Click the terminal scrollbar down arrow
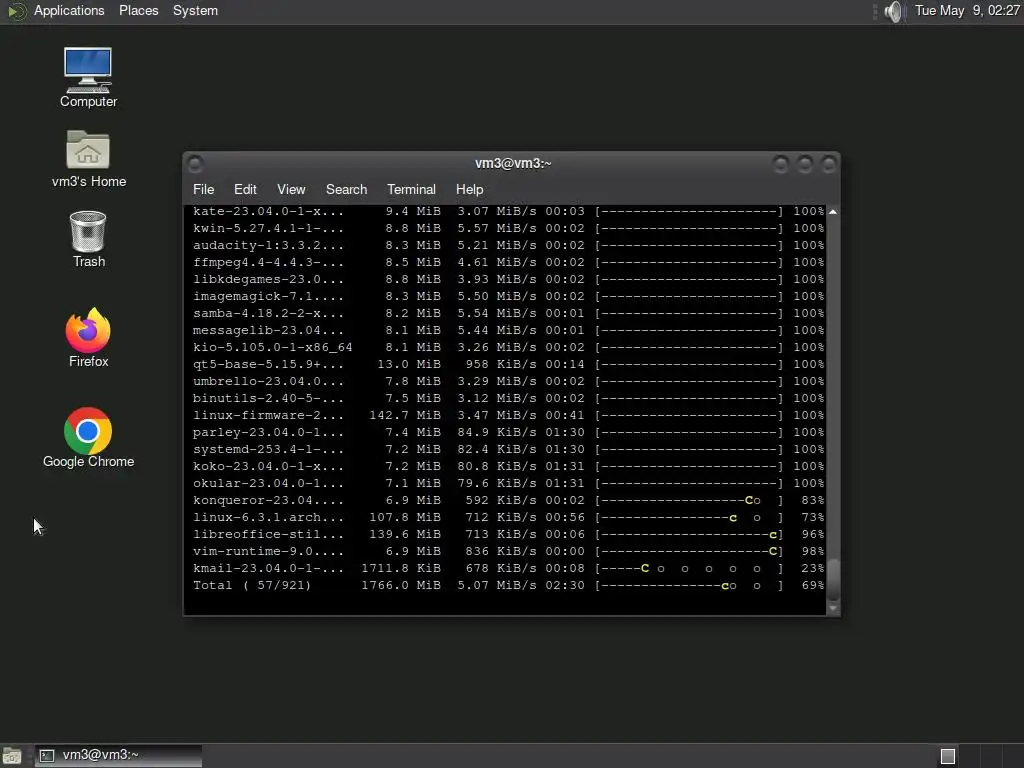1024x768 pixels. click(x=833, y=608)
